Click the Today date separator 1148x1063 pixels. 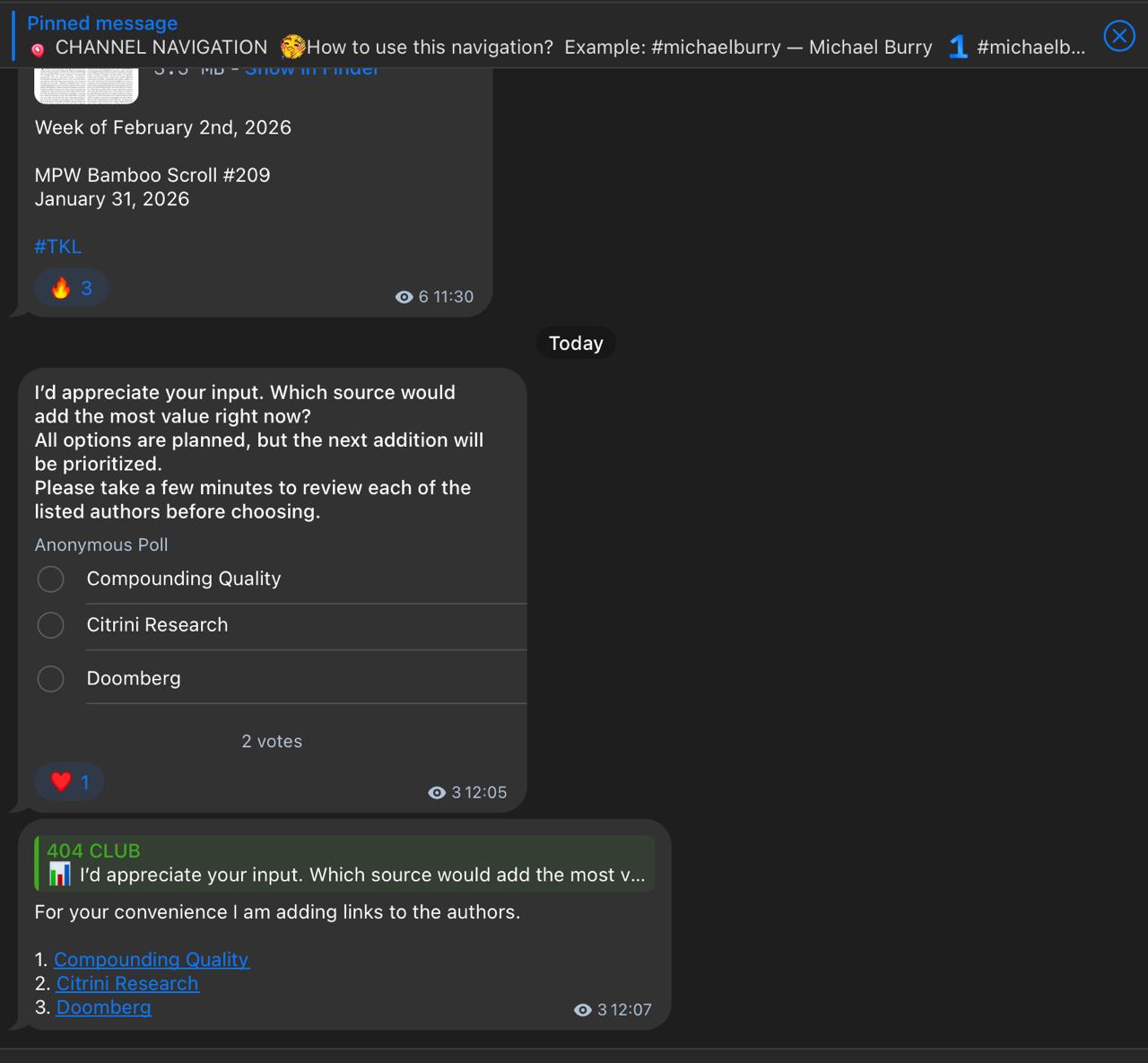576,344
